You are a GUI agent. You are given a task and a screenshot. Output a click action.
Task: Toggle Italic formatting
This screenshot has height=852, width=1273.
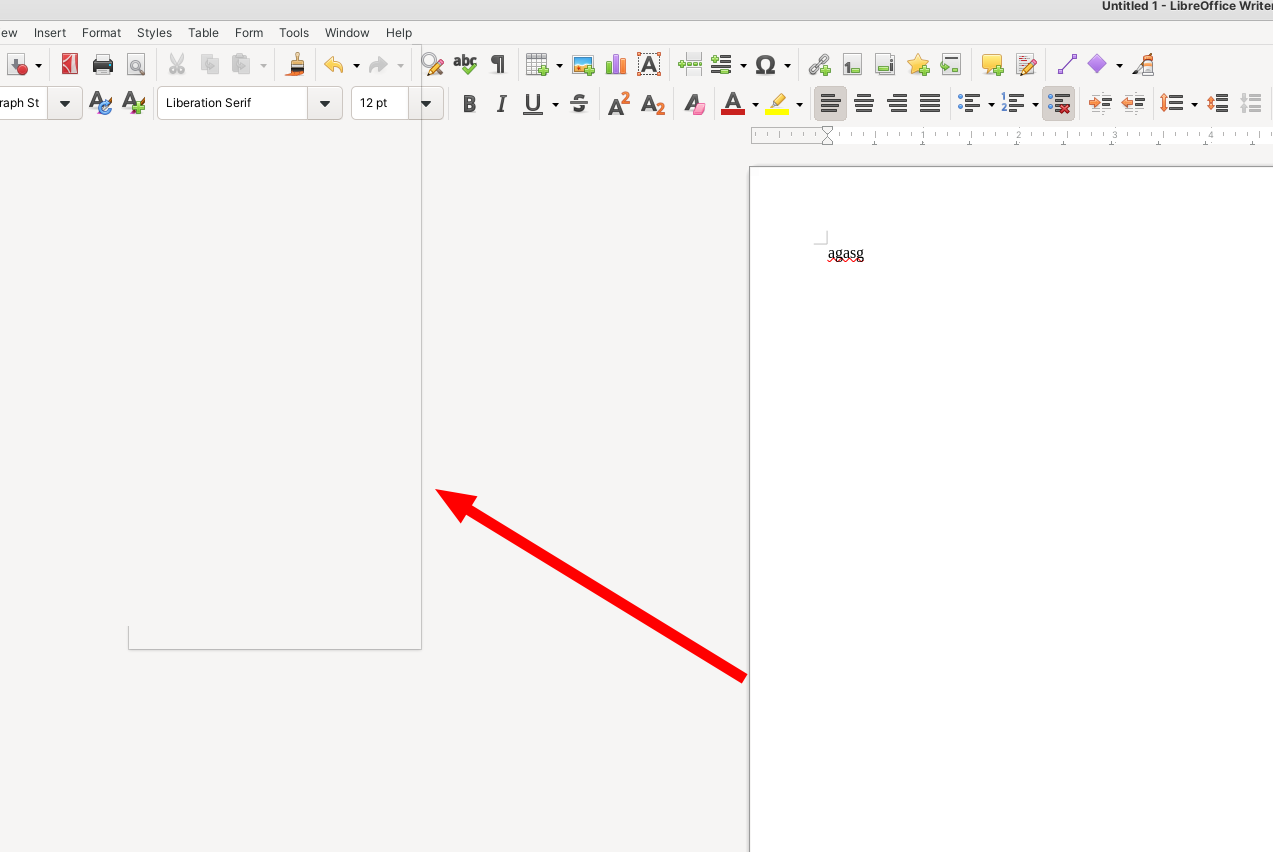[501, 103]
